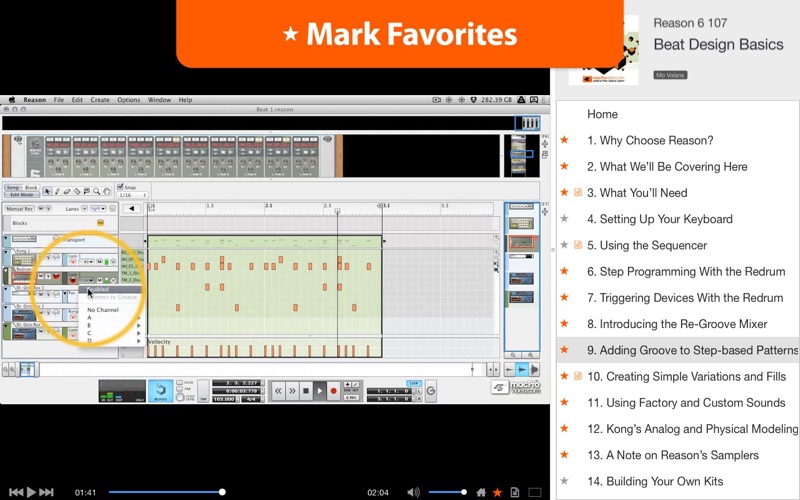Click the orange favorite star in player bar
Viewport: 800px width, 500px height.
tap(497, 492)
